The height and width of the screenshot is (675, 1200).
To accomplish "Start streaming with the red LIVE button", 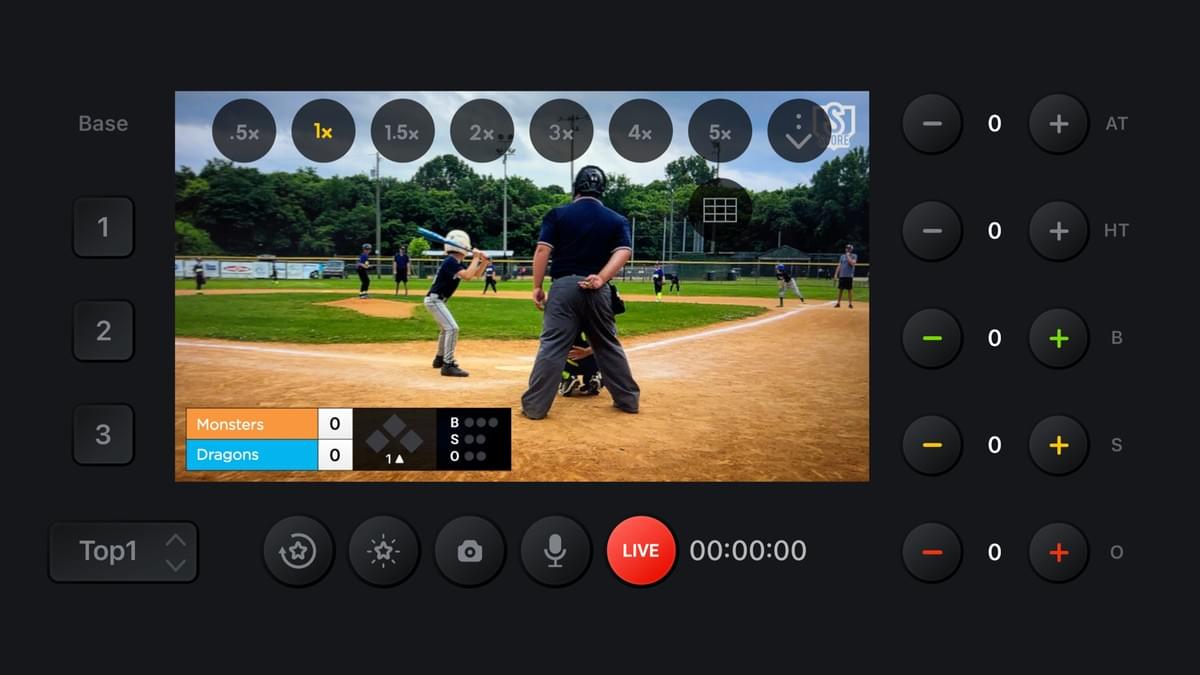I will coord(641,551).
